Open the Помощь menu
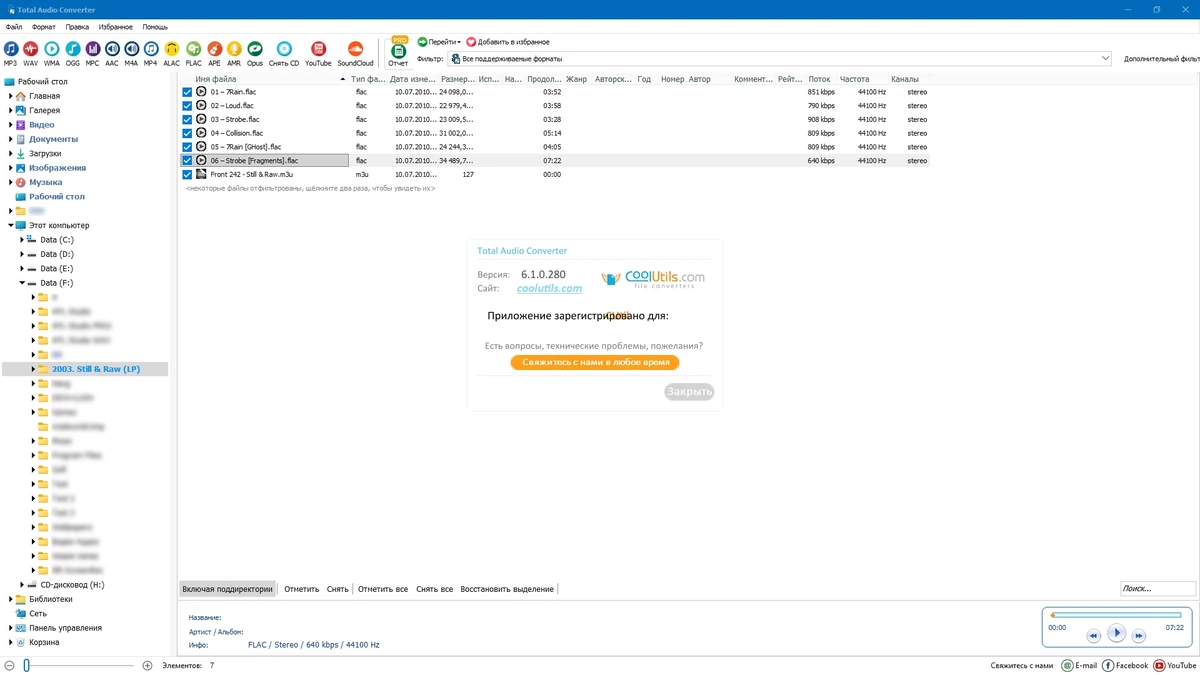1200x675 pixels. coord(155,27)
